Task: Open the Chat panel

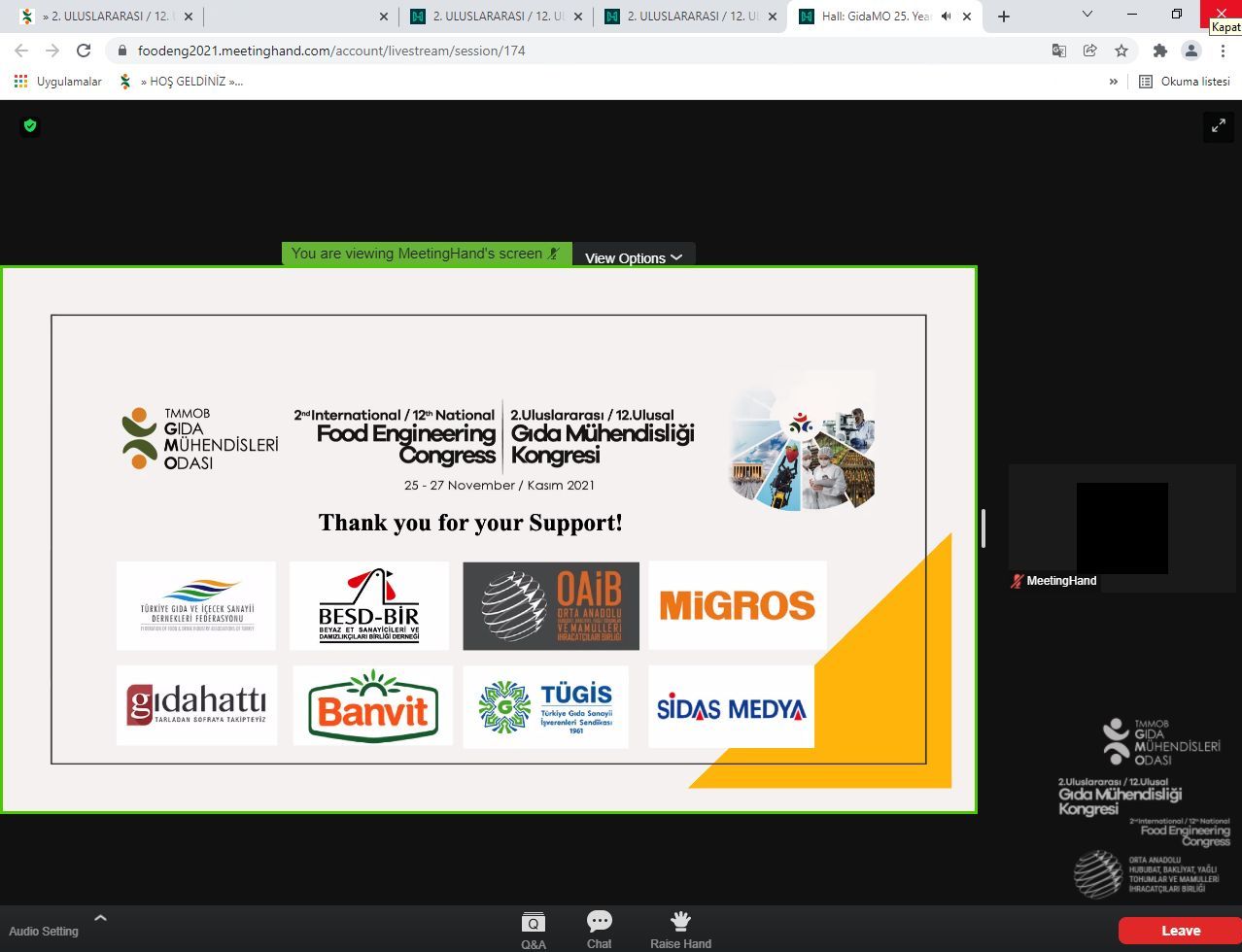Action: 600,930
